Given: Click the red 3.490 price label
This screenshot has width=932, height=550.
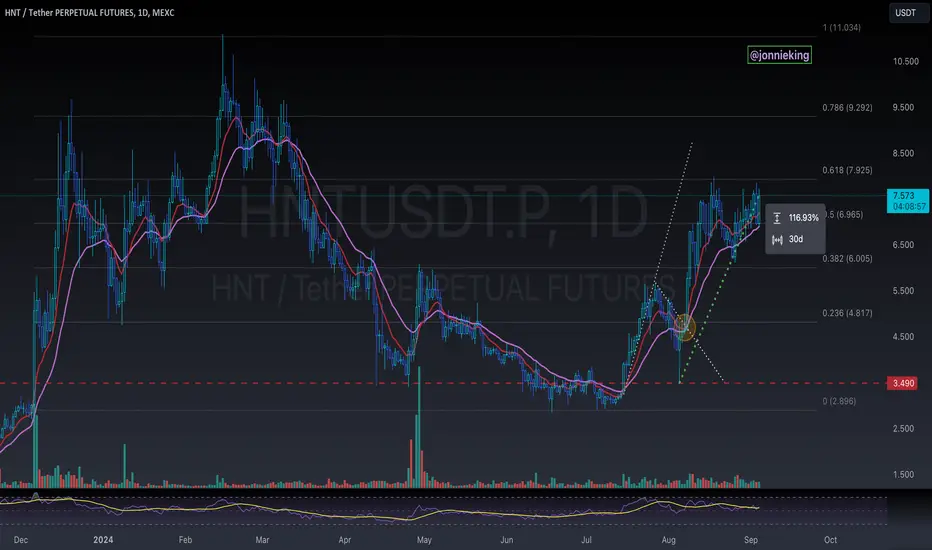Looking at the screenshot, I should pos(902,383).
